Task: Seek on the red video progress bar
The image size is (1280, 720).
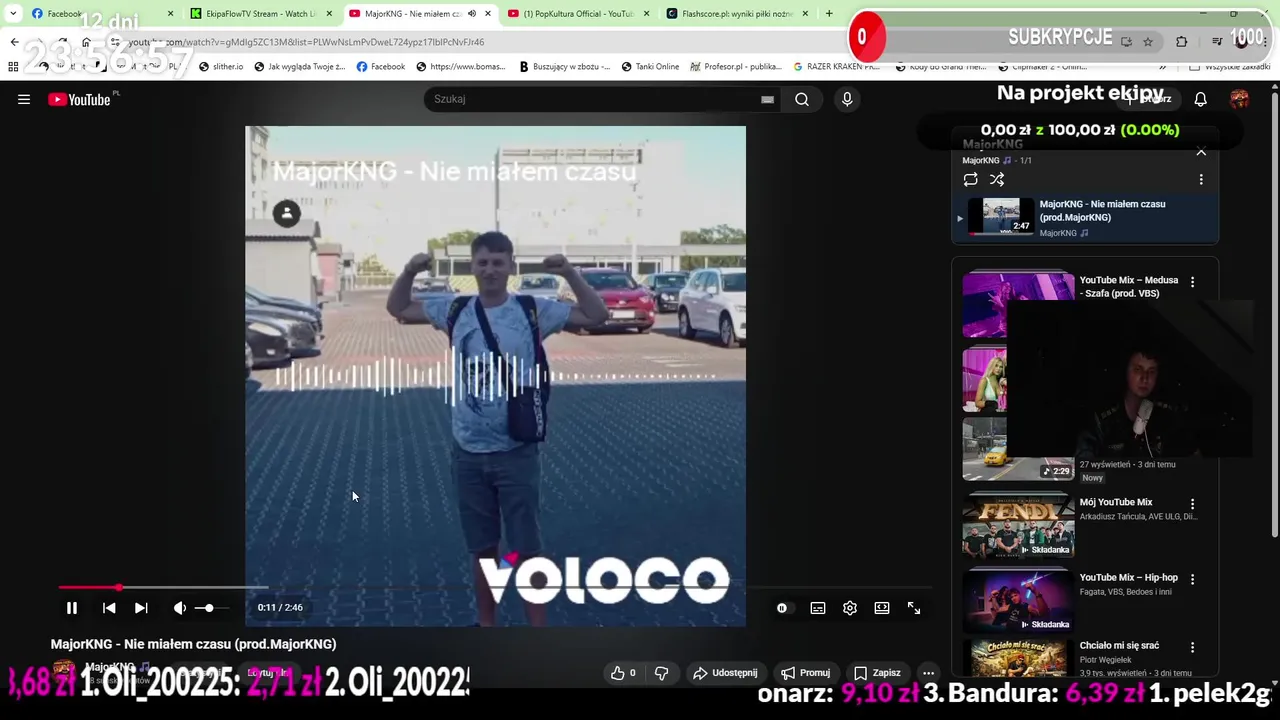Action: coord(495,587)
